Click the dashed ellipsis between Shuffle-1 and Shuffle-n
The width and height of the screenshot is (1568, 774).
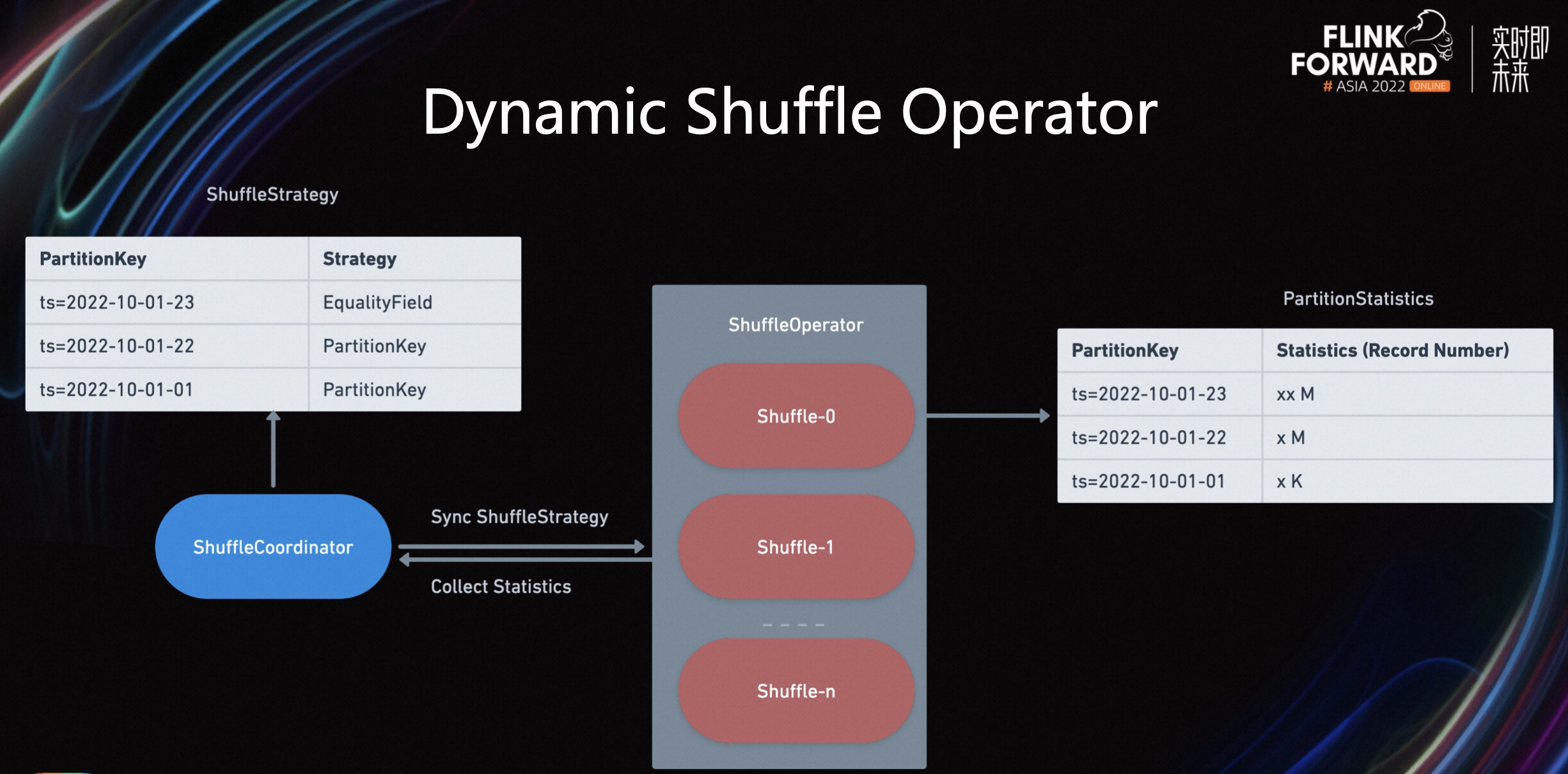[x=794, y=624]
